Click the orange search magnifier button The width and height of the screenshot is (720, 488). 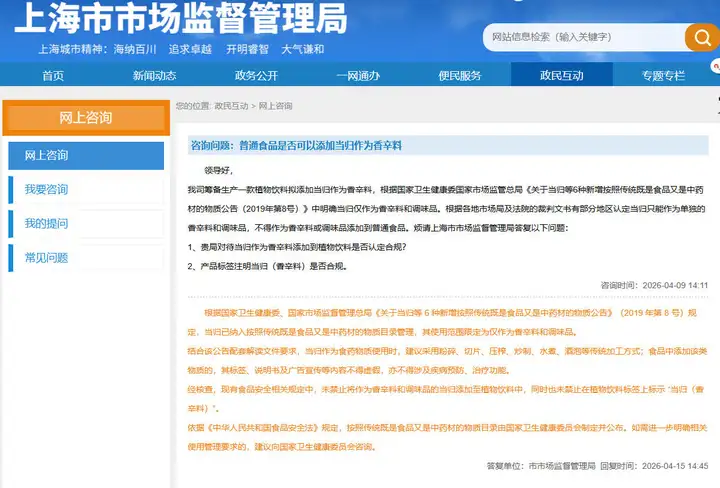[x=702, y=37]
